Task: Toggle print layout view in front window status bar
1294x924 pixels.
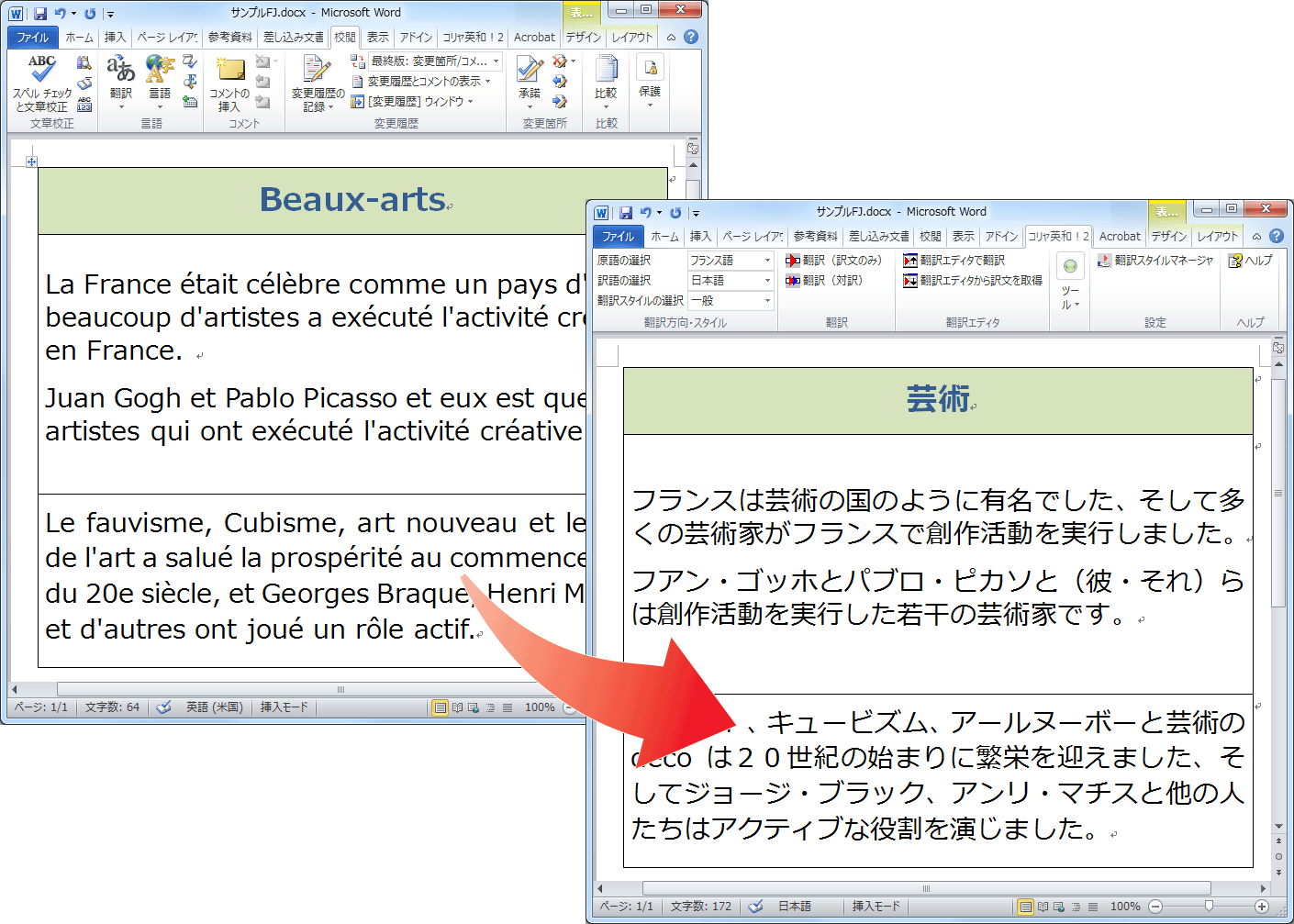Action: tap(1026, 907)
